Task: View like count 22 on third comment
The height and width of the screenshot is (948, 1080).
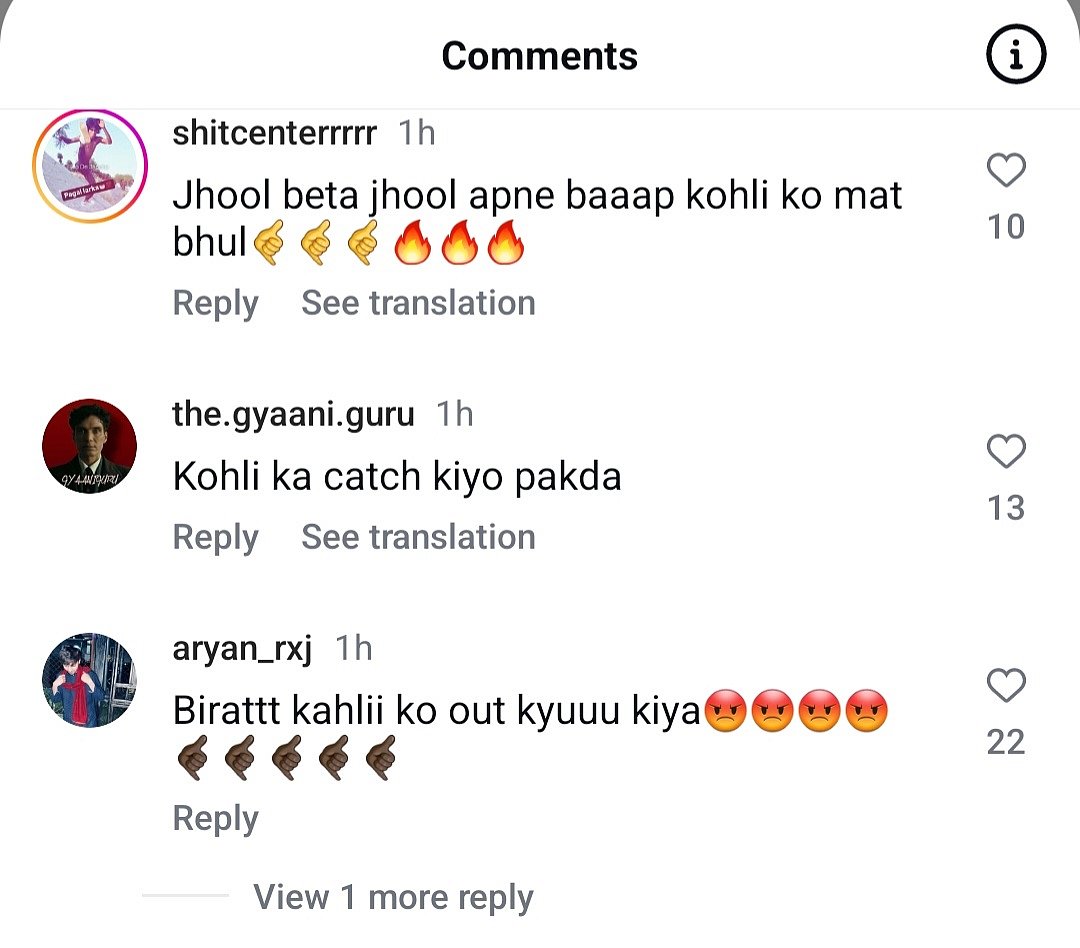Action: pos(1006,742)
